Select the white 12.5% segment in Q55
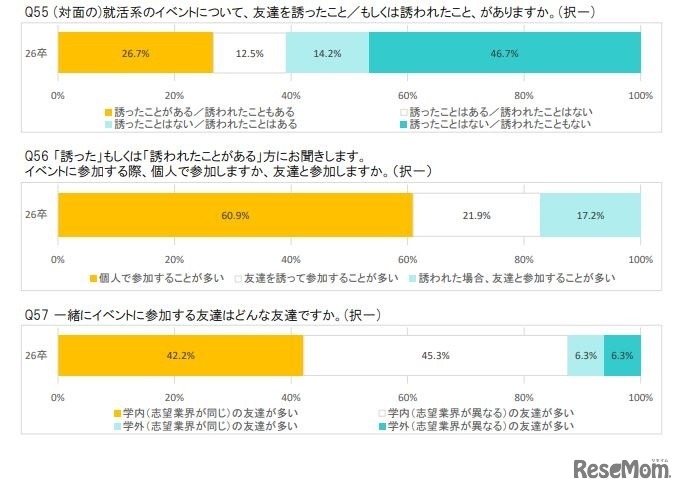 tap(249, 52)
